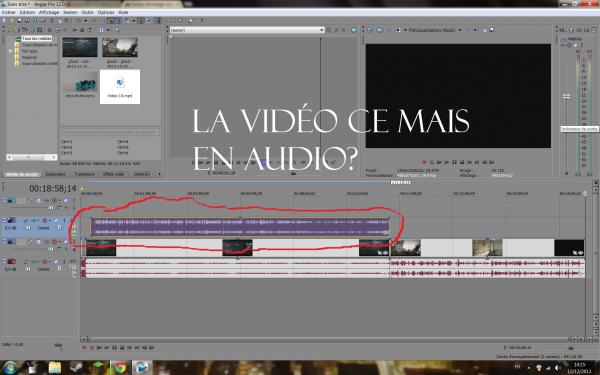The width and height of the screenshot is (600, 375).
Task: Click the Windows Start button
Action: pyautogui.click(x=10, y=368)
